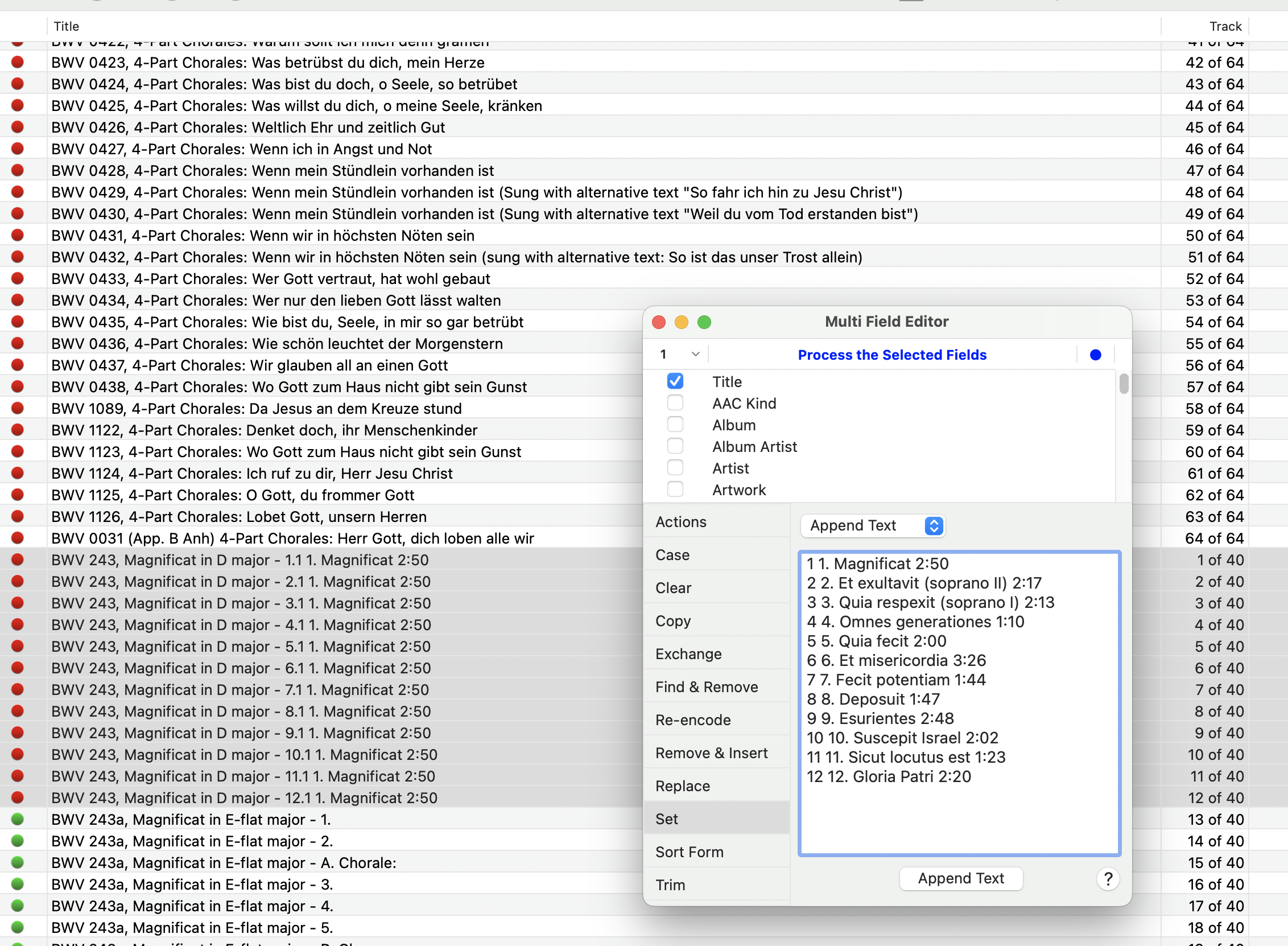Image resolution: width=1288 pixels, height=946 pixels.
Task: Click the field list scrollbar thumb
Action: click(x=1124, y=384)
